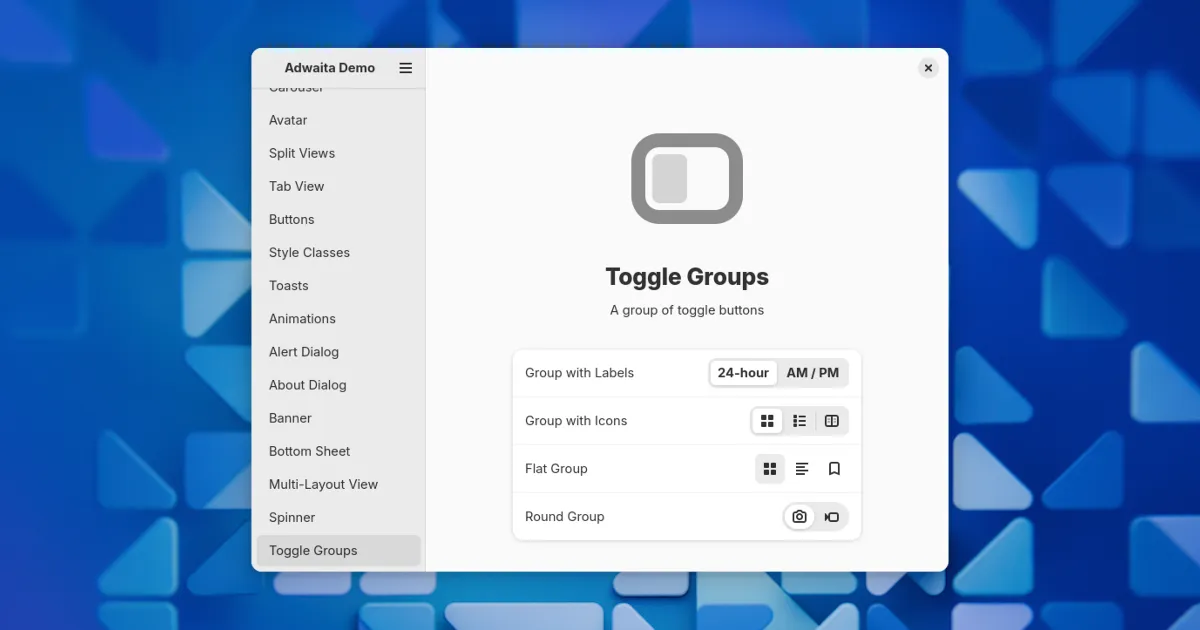Select the bookmark icon in Flat Group
Screen dimensions: 1200x630
point(834,469)
